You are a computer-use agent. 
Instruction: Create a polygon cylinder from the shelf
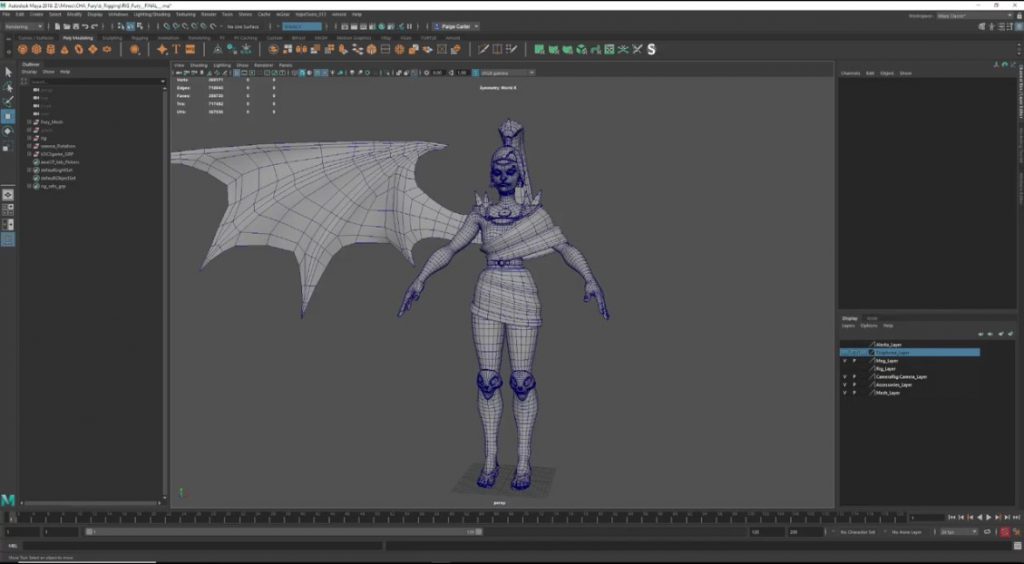tap(50, 50)
